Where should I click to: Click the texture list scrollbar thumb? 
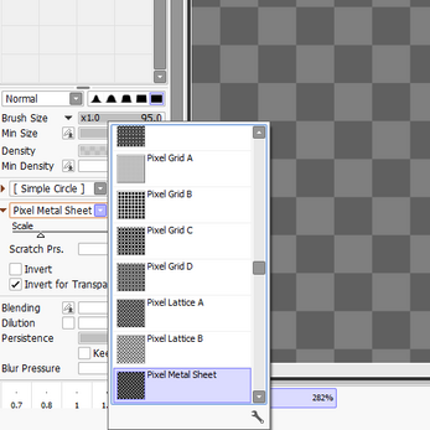tap(259, 268)
